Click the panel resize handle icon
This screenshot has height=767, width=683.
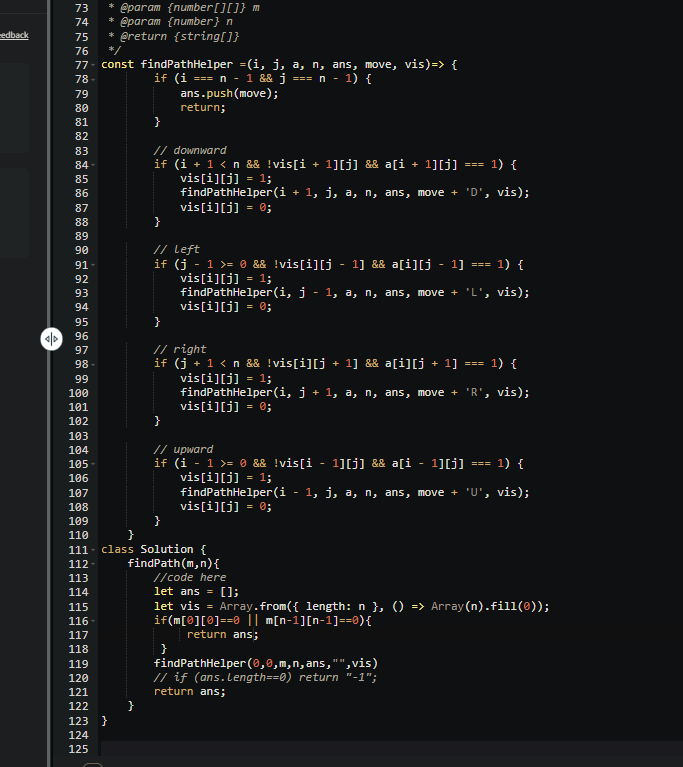51,339
